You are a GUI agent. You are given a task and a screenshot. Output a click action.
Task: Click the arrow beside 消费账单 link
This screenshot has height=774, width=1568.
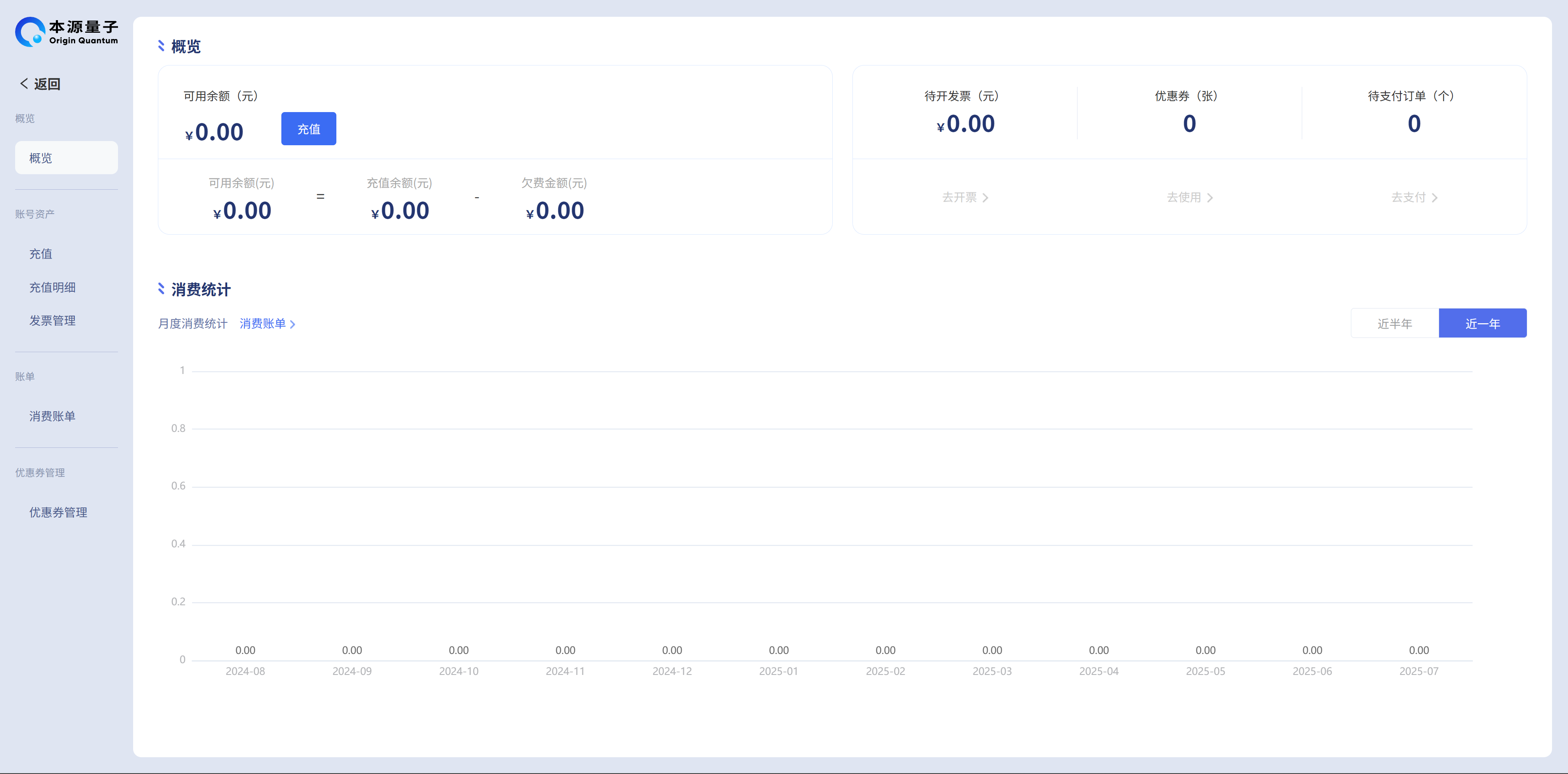(293, 324)
